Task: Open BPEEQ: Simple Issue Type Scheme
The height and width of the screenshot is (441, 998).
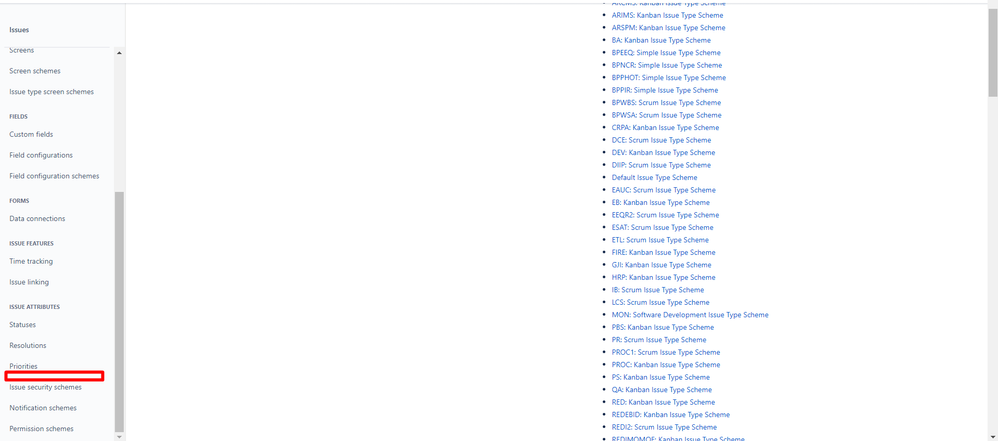Action: pos(666,53)
